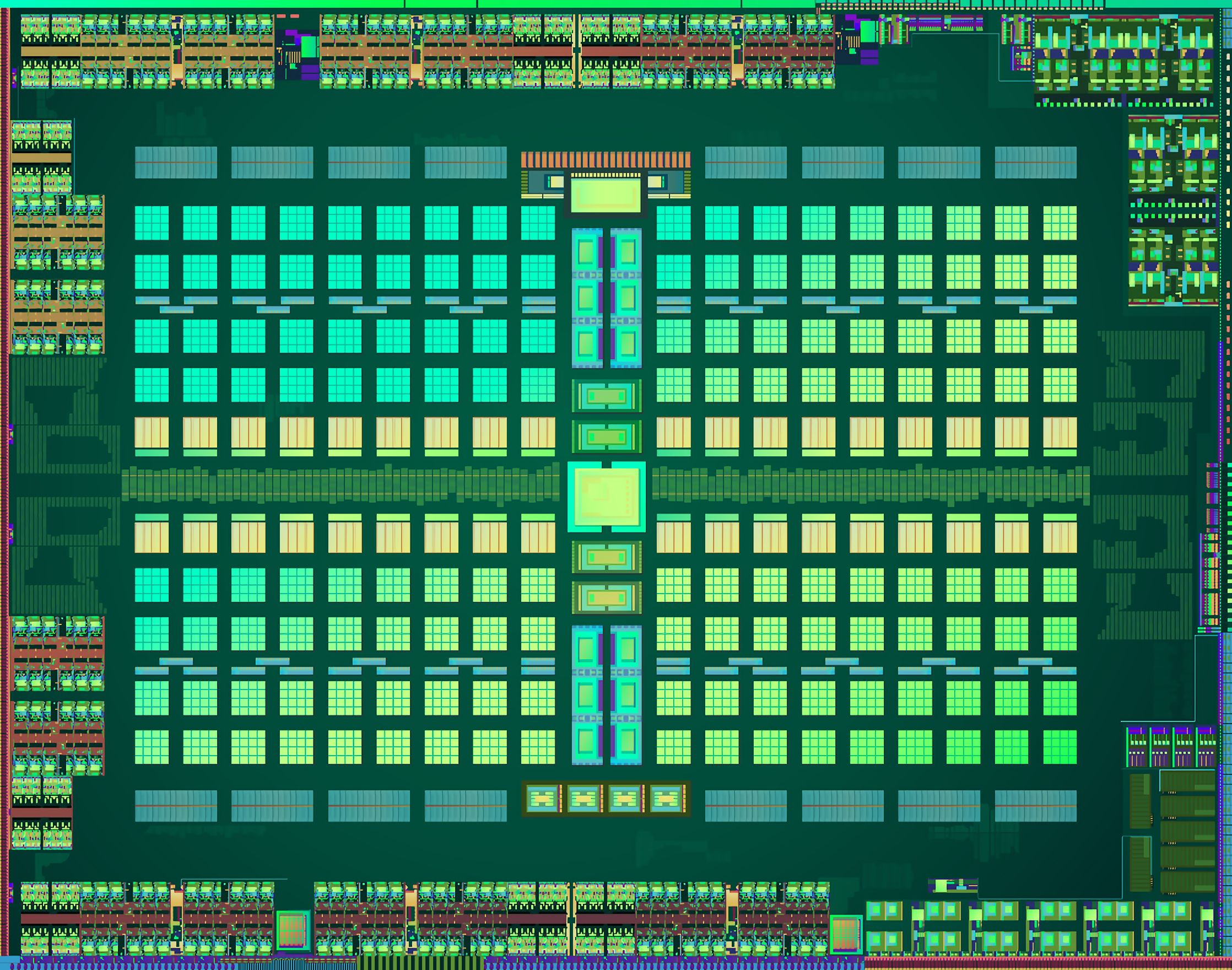Screen dimensions: 1232x970
Task: Click the top-right teal-yellow grid tile in array
Action: [1060, 223]
